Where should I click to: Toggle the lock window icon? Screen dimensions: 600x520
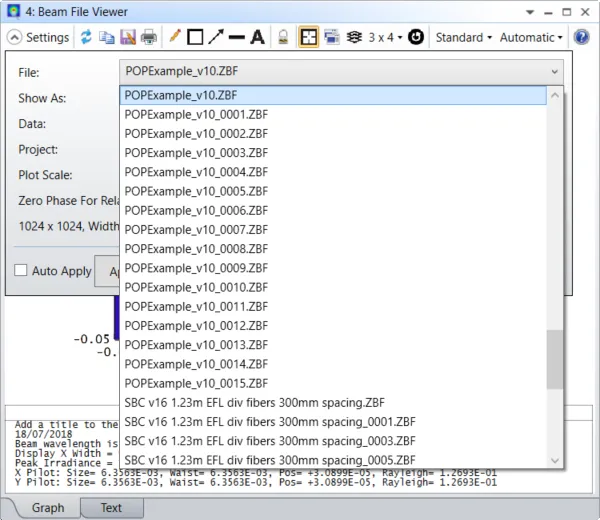[283, 37]
